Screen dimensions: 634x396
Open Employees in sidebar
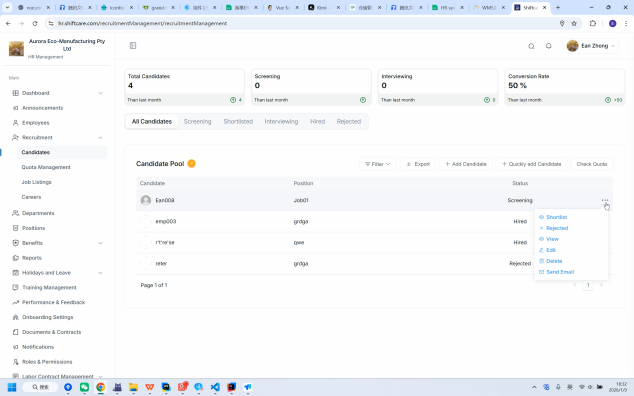point(36,123)
